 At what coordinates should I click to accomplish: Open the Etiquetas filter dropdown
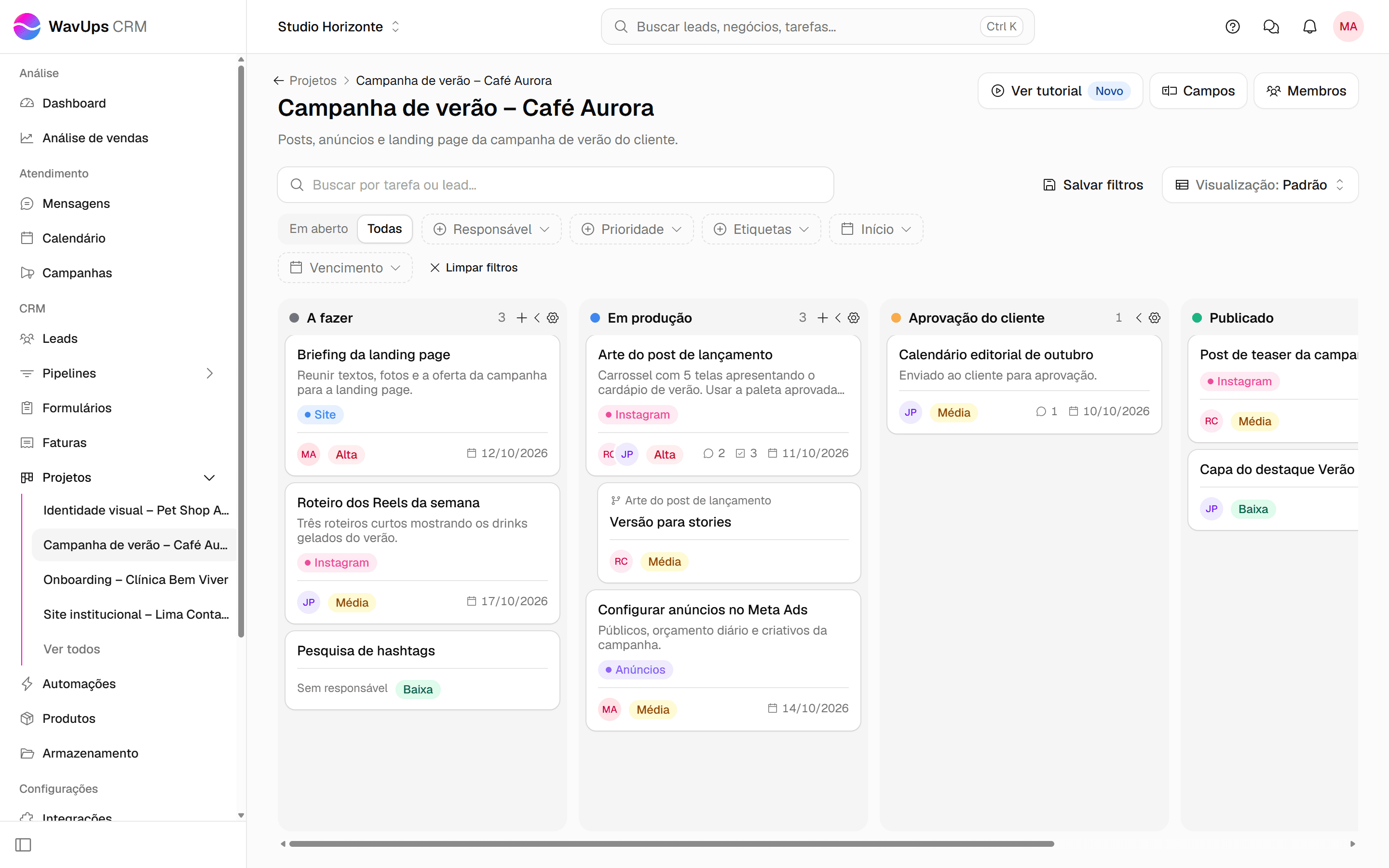pos(761,229)
